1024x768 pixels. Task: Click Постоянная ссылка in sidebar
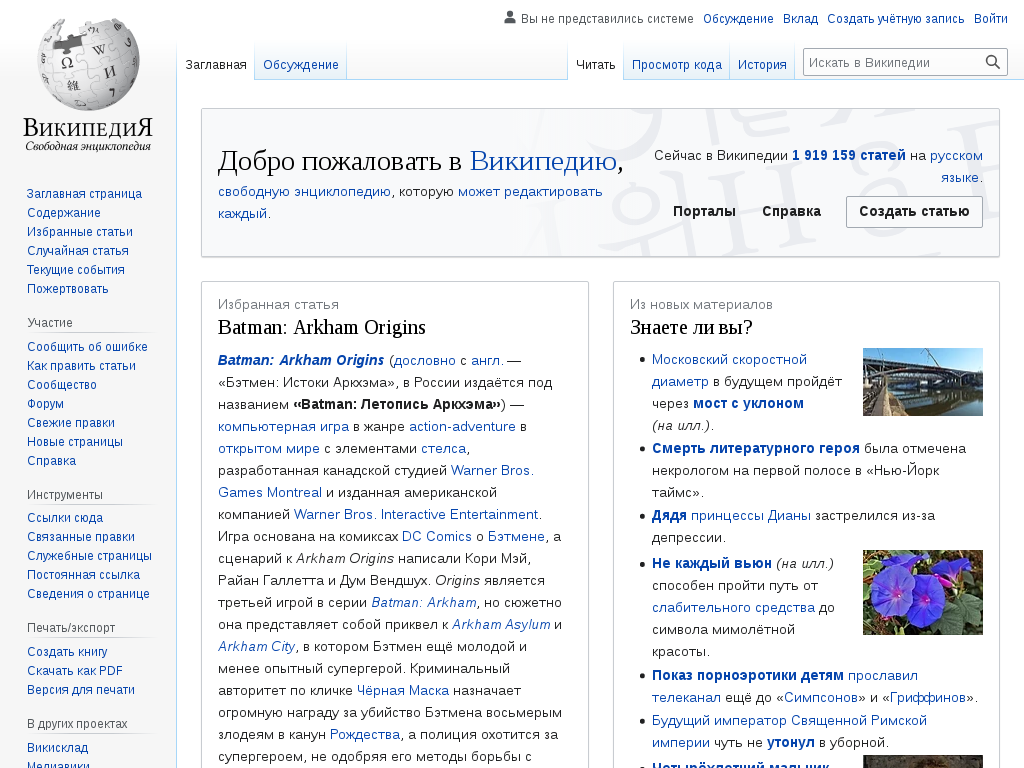[84, 575]
